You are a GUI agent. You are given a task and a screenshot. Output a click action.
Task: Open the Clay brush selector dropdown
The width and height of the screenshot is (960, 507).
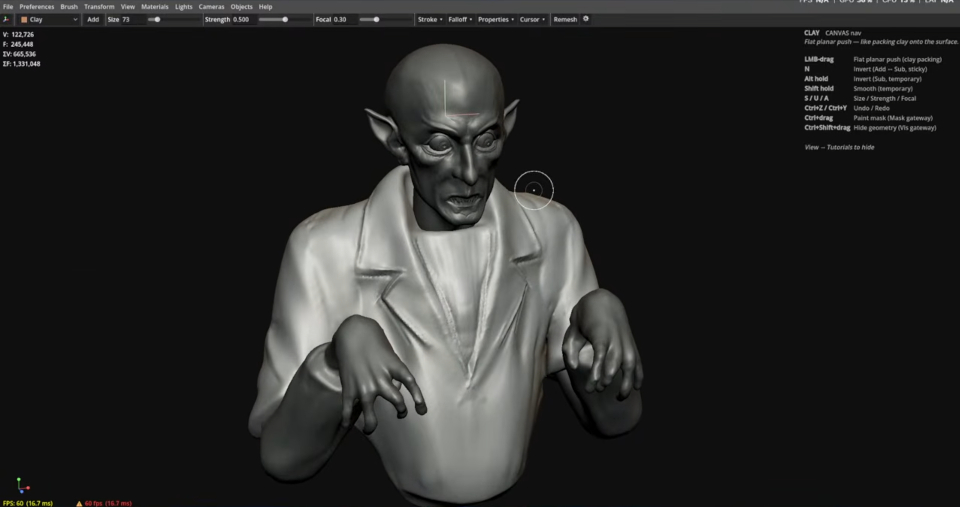49,20
